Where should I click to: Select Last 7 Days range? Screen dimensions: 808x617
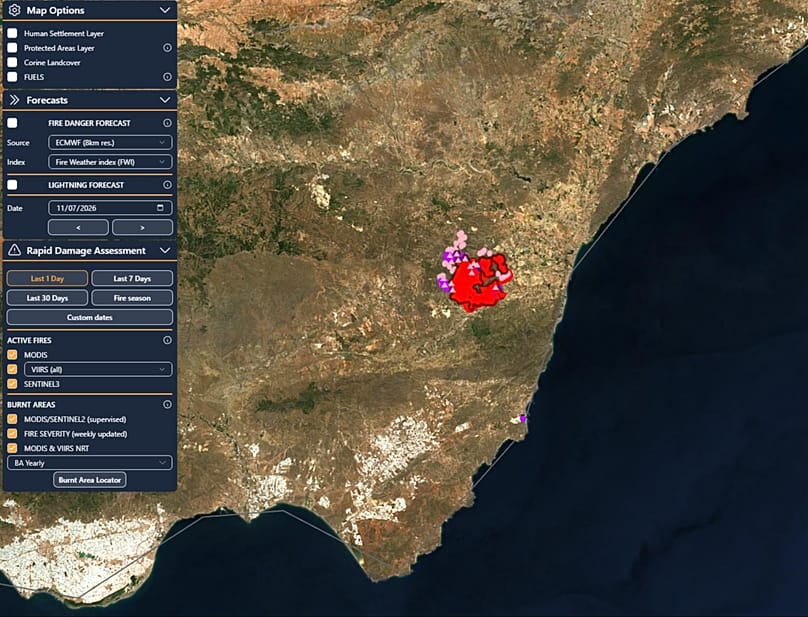[x=132, y=278]
